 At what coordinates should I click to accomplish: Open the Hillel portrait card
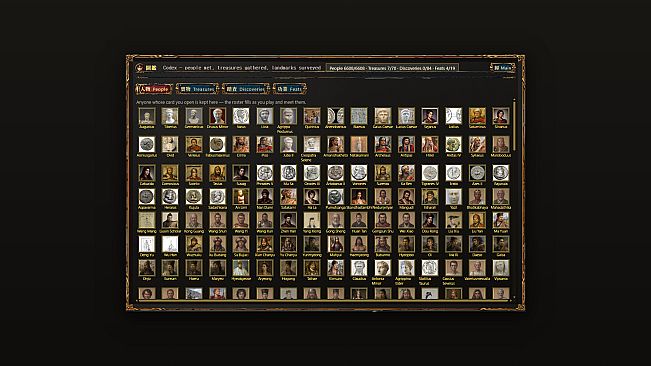[430, 144]
